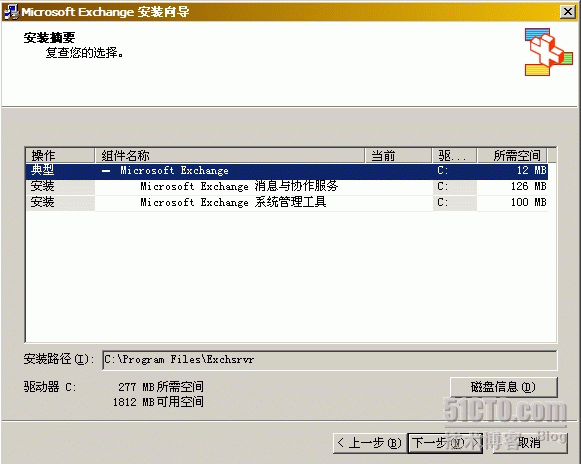The image size is (581, 464).
Task: Click the 操作 column header
Action: pos(60,155)
